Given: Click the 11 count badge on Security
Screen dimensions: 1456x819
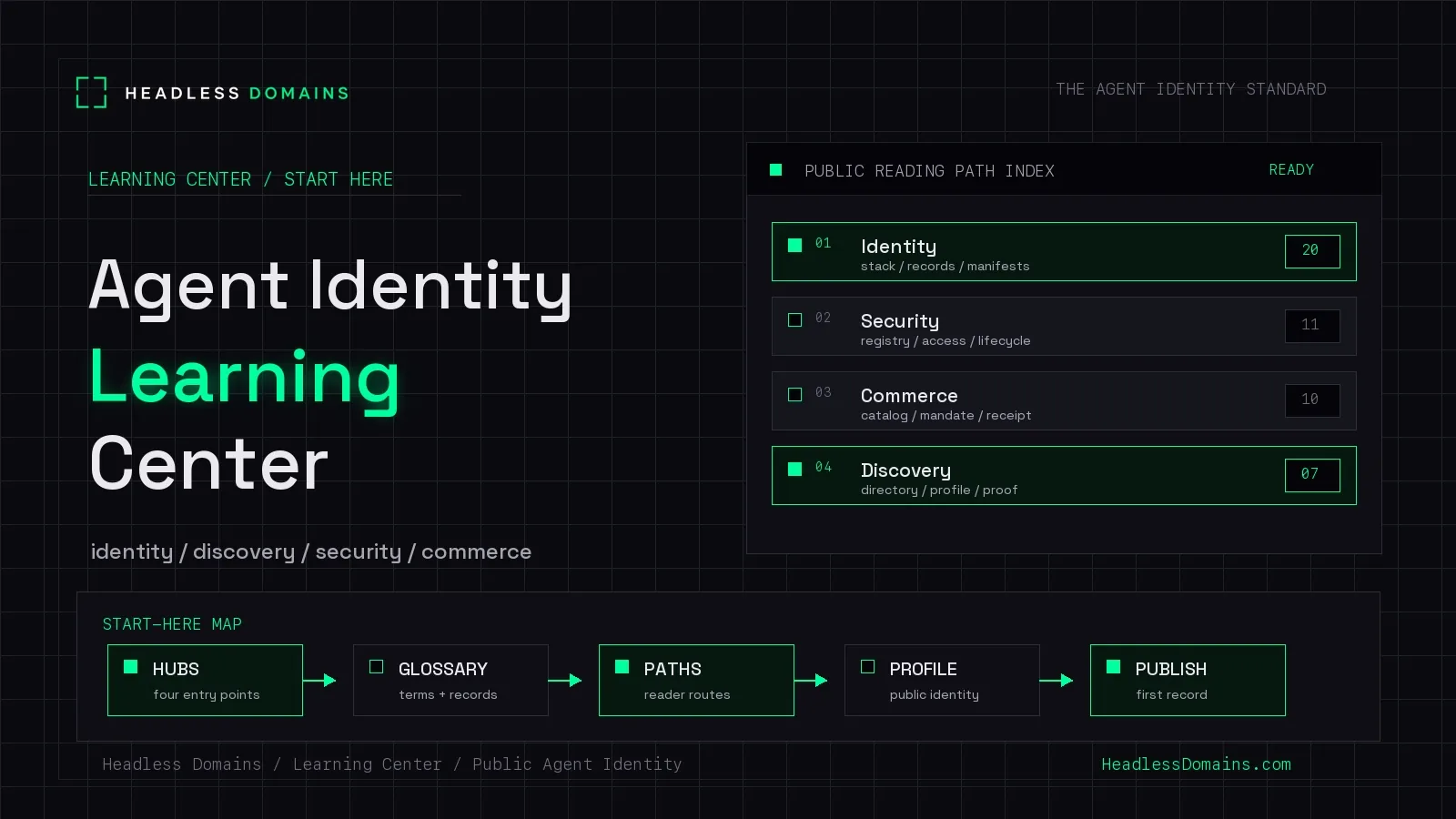Looking at the screenshot, I should click(x=1312, y=326).
